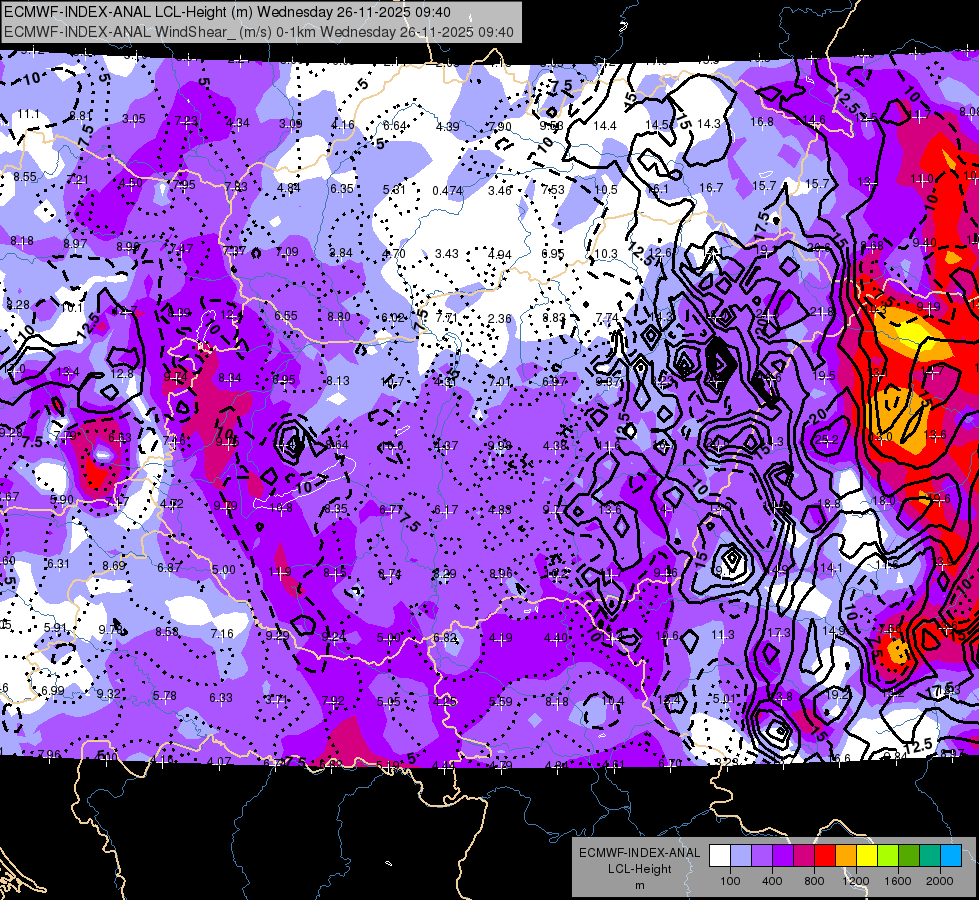This screenshot has height=900, width=979.
Task: Click the 800 legend scale value
Action: pos(814,881)
